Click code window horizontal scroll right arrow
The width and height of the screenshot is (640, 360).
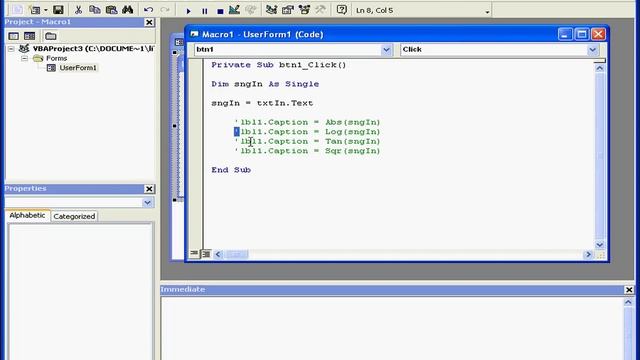coord(588,254)
